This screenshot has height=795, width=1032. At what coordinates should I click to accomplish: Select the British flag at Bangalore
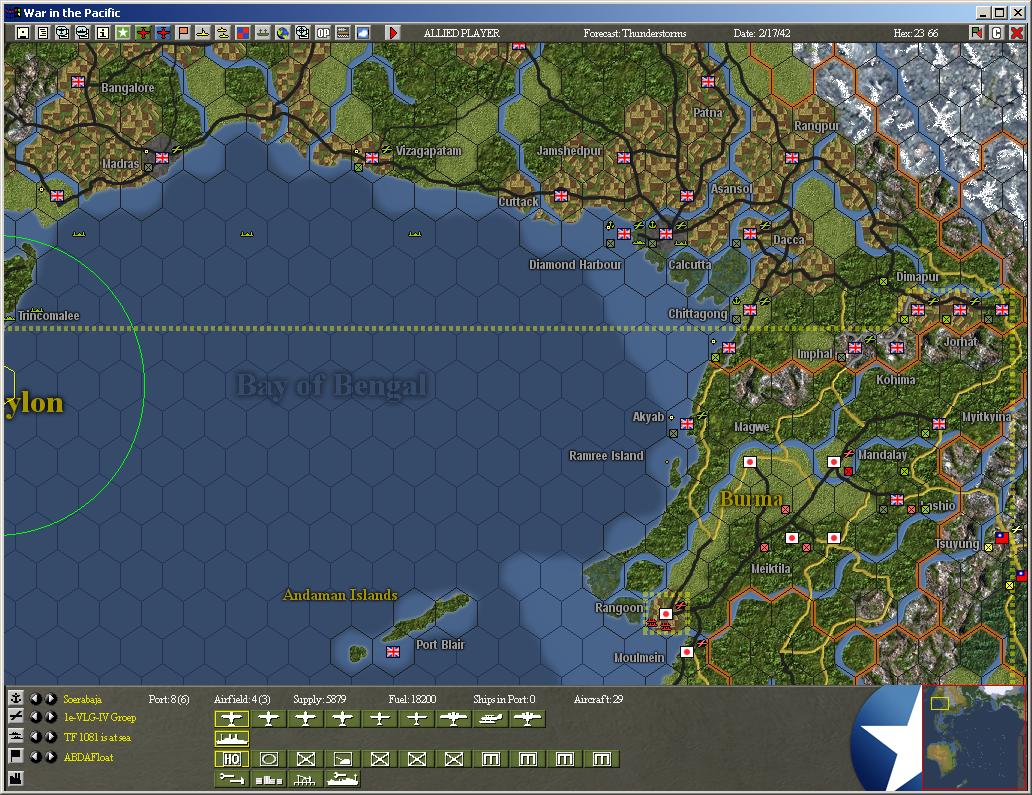click(78, 82)
